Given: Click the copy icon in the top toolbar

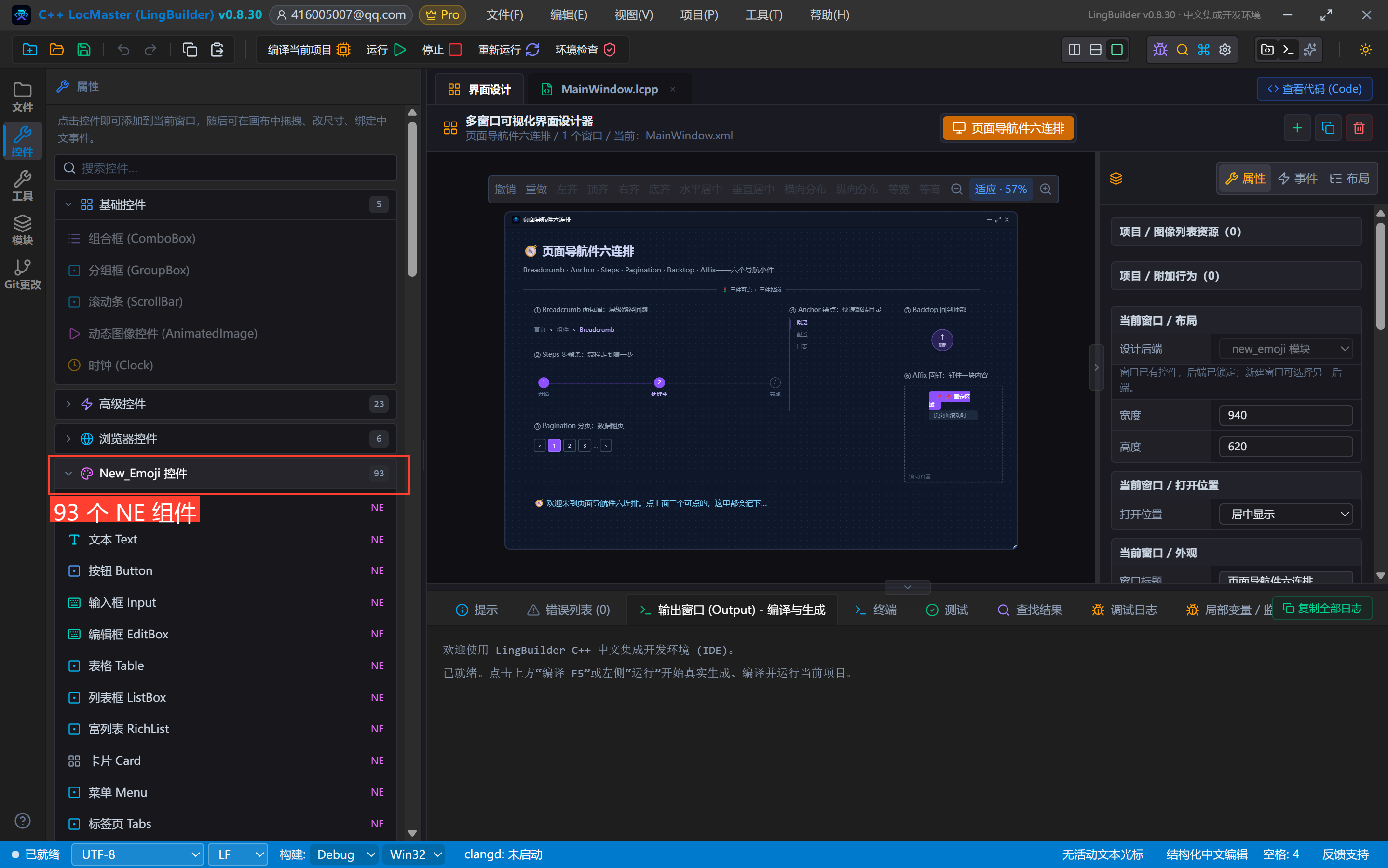Looking at the screenshot, I should pyautogui.click(x=190, y=49).
